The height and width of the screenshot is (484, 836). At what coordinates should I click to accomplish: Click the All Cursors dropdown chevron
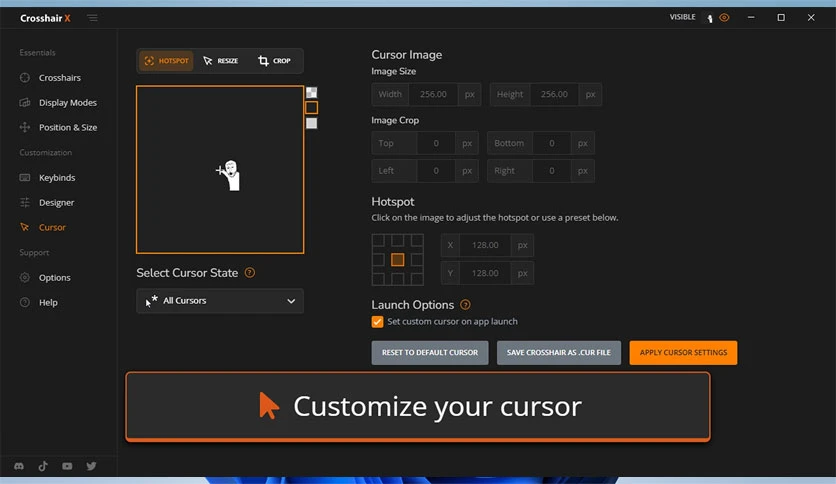pyautogui.click(x=291, y=301)
